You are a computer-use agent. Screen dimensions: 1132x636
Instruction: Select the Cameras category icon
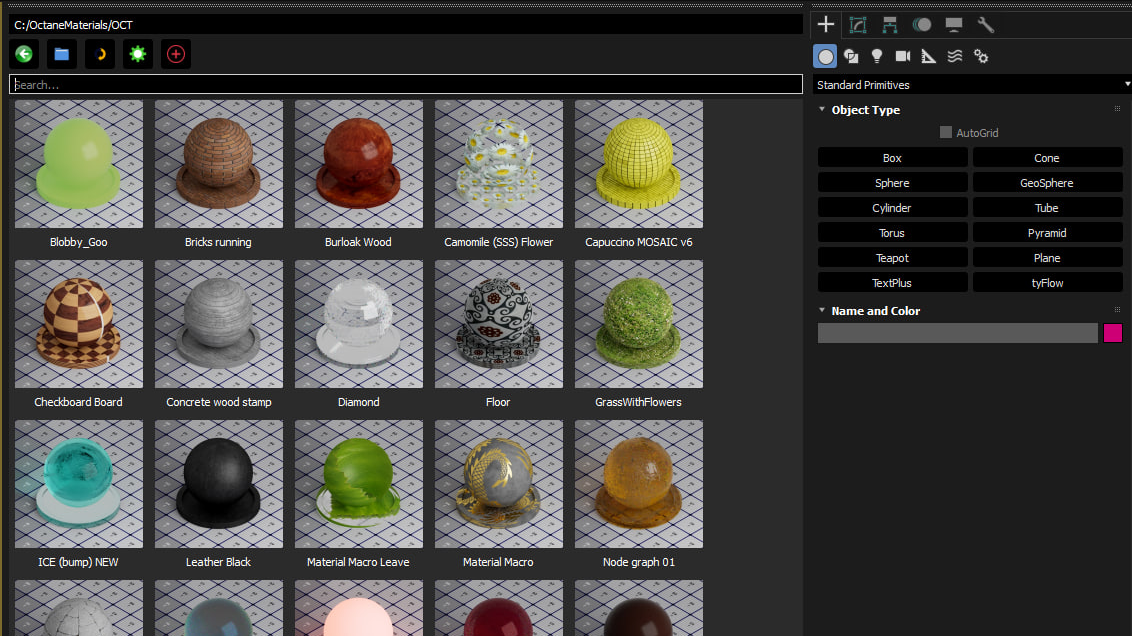coord(903,56)
